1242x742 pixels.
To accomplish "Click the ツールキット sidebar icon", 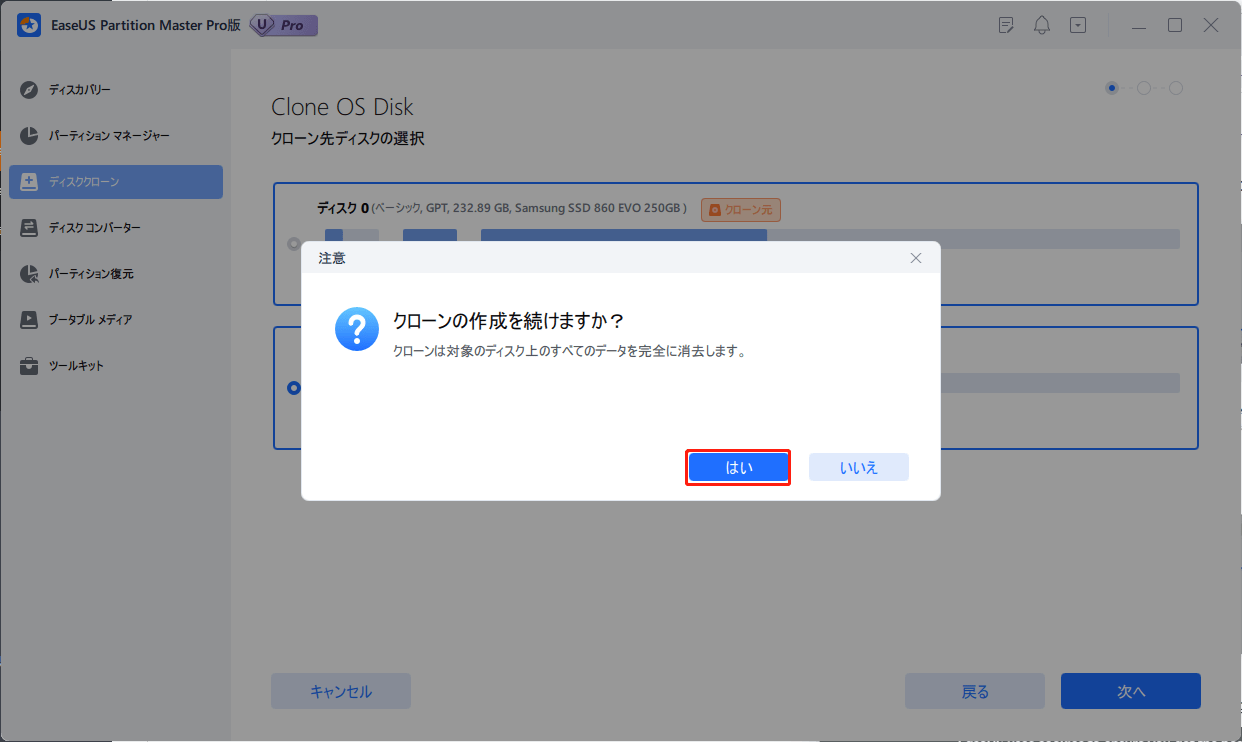I will click(x=27, y=365).
